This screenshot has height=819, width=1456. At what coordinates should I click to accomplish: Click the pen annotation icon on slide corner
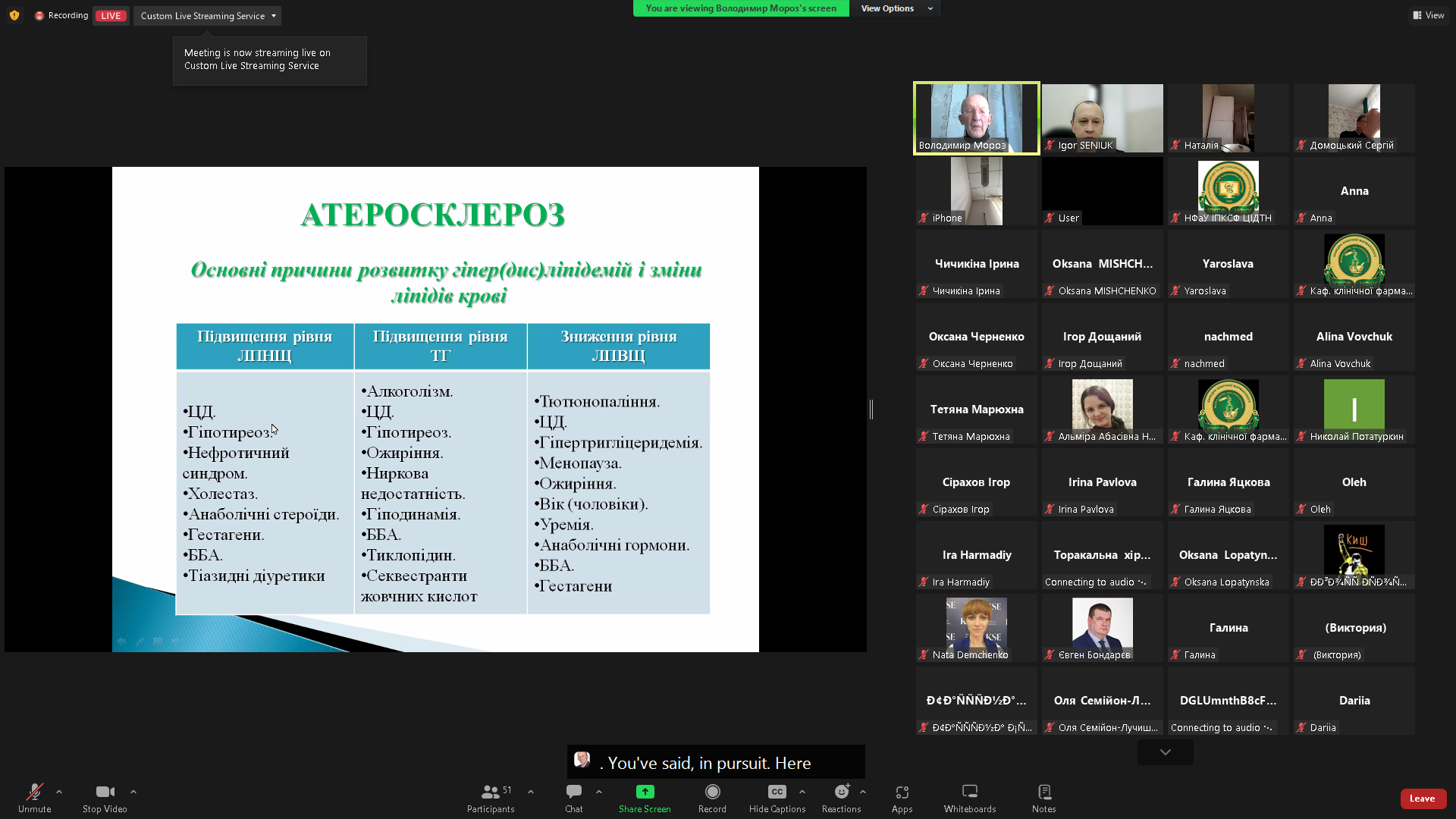(x=140, y=642)
